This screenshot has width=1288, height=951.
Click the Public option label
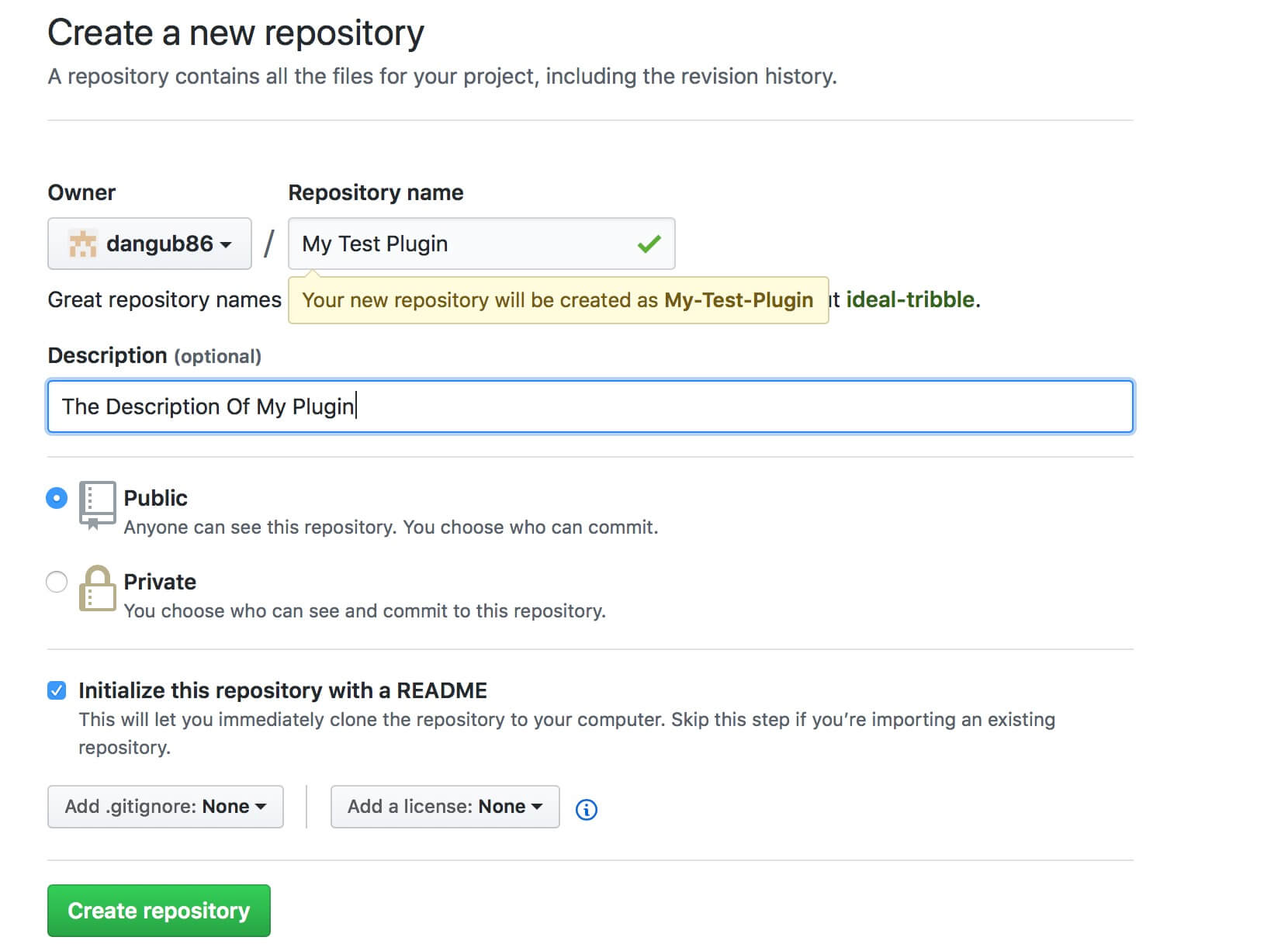tap(155, 498)
